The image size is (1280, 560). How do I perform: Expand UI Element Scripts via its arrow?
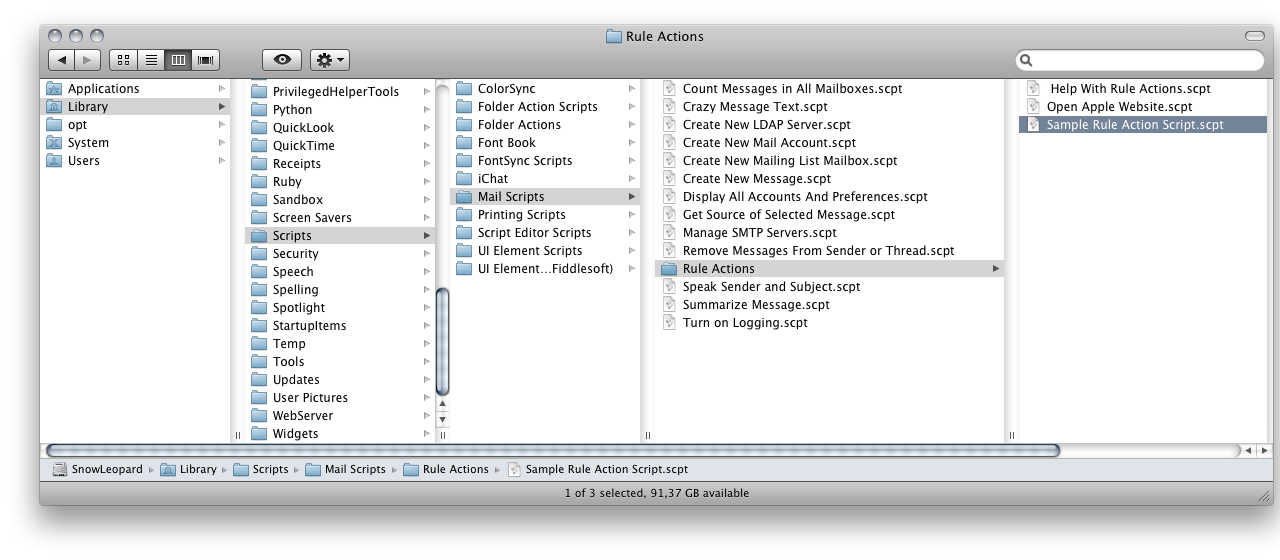632,251
